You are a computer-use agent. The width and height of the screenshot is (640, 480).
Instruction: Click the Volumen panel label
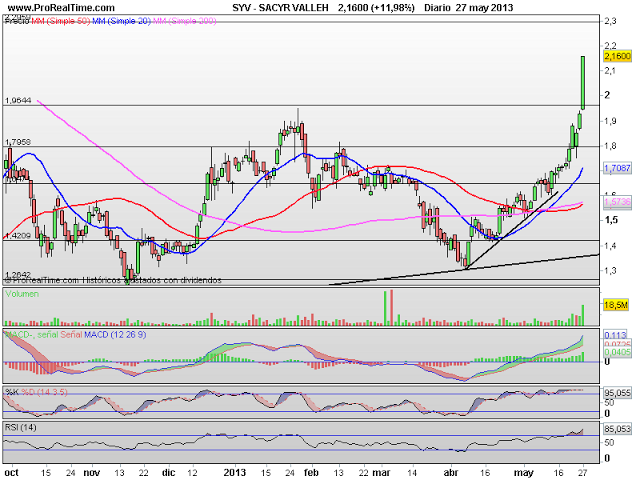24,295
